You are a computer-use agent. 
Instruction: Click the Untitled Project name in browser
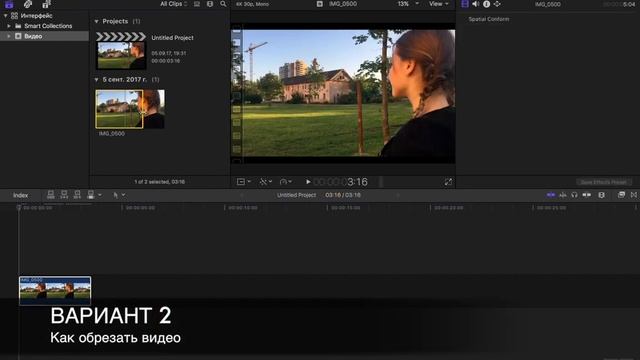pos(172,38)
